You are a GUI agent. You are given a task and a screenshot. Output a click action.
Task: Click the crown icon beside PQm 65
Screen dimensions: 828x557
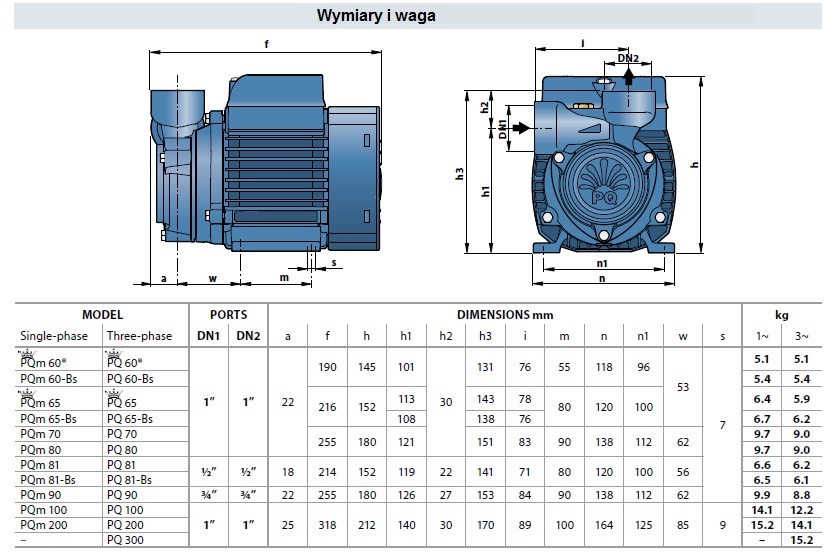(x=26, y=394)
